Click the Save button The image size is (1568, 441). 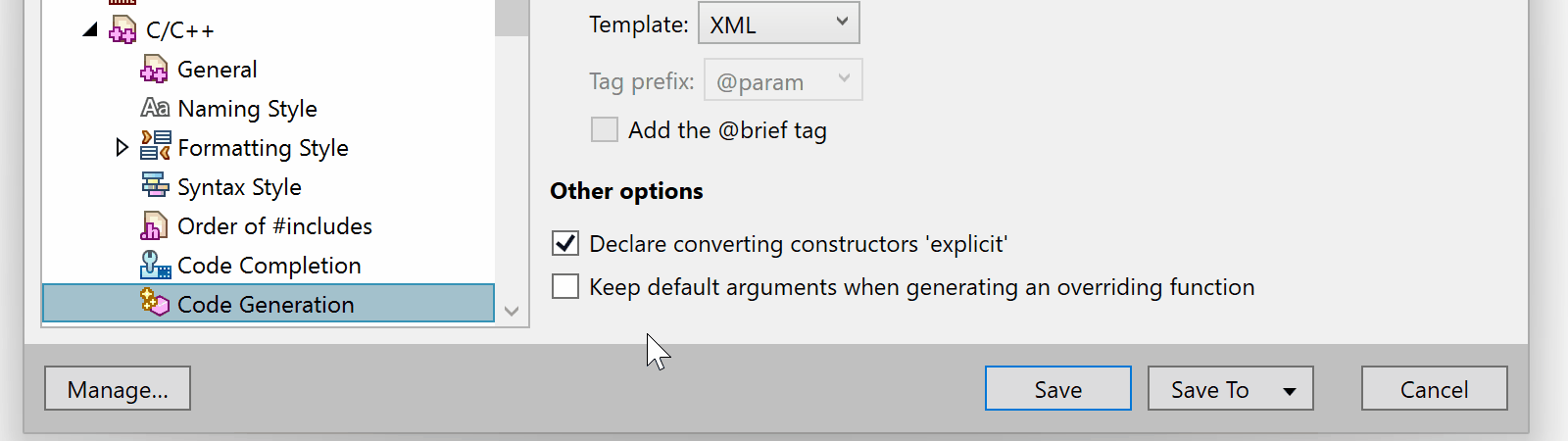(x=1057, y=389)
